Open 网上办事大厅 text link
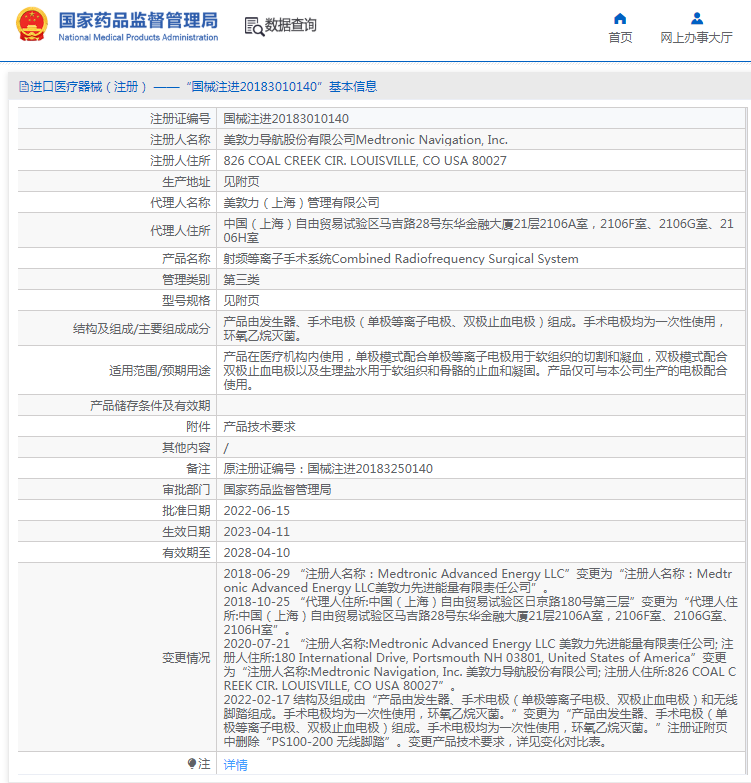Image resolution: width=751 pixels, height=783 pixels. click(x=696, y=38)
